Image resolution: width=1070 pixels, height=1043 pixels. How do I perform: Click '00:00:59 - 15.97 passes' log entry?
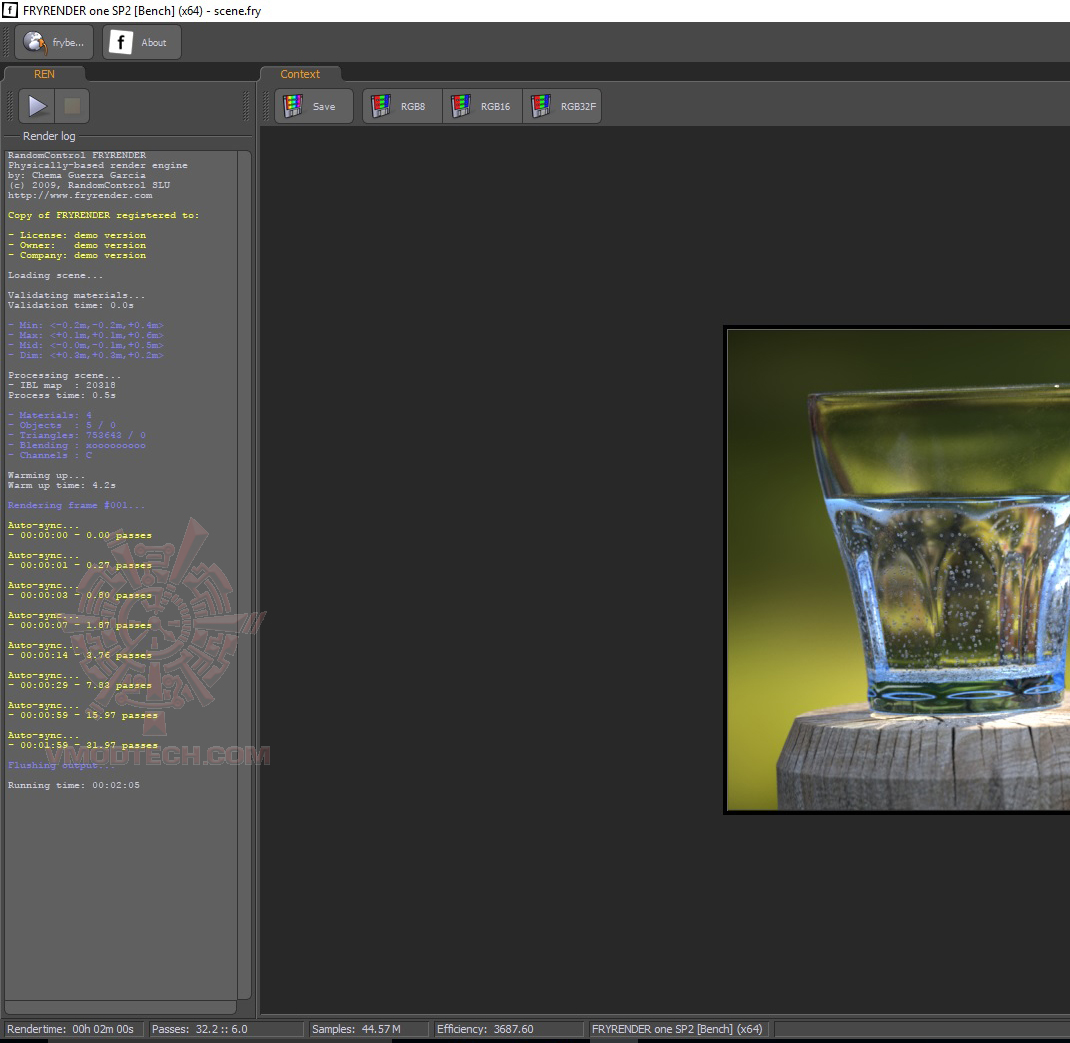(83, 715)
